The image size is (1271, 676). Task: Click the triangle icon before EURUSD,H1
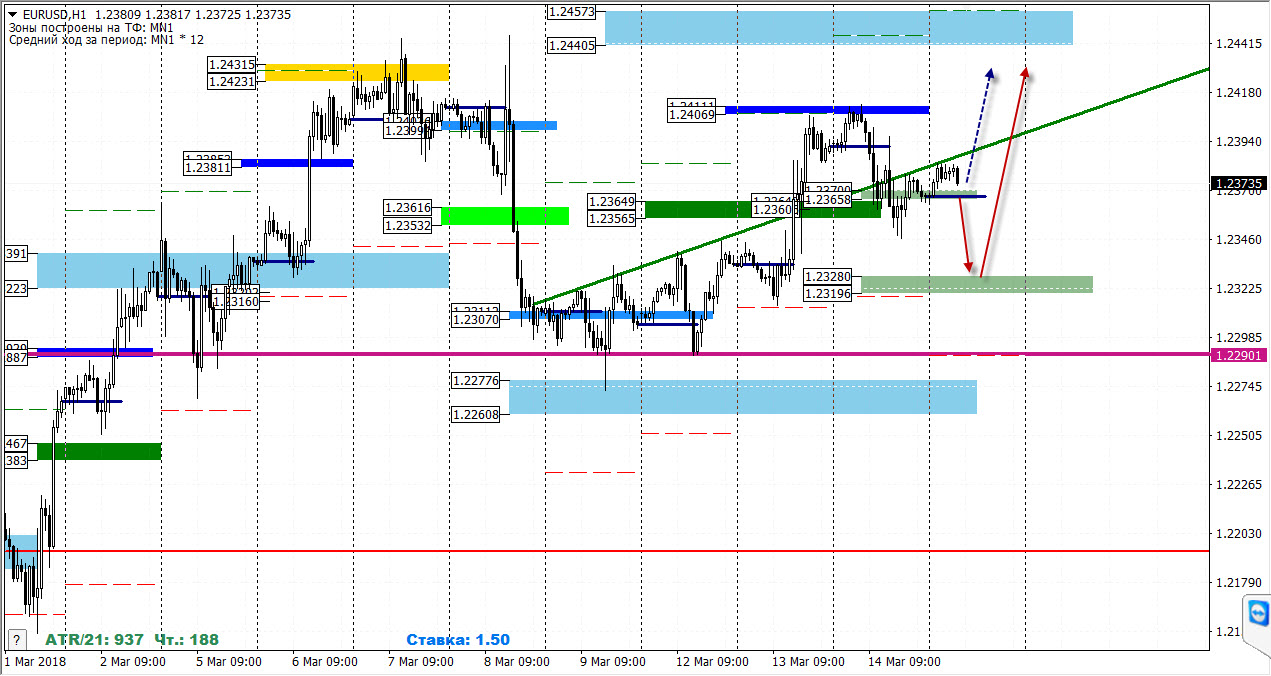12,16
